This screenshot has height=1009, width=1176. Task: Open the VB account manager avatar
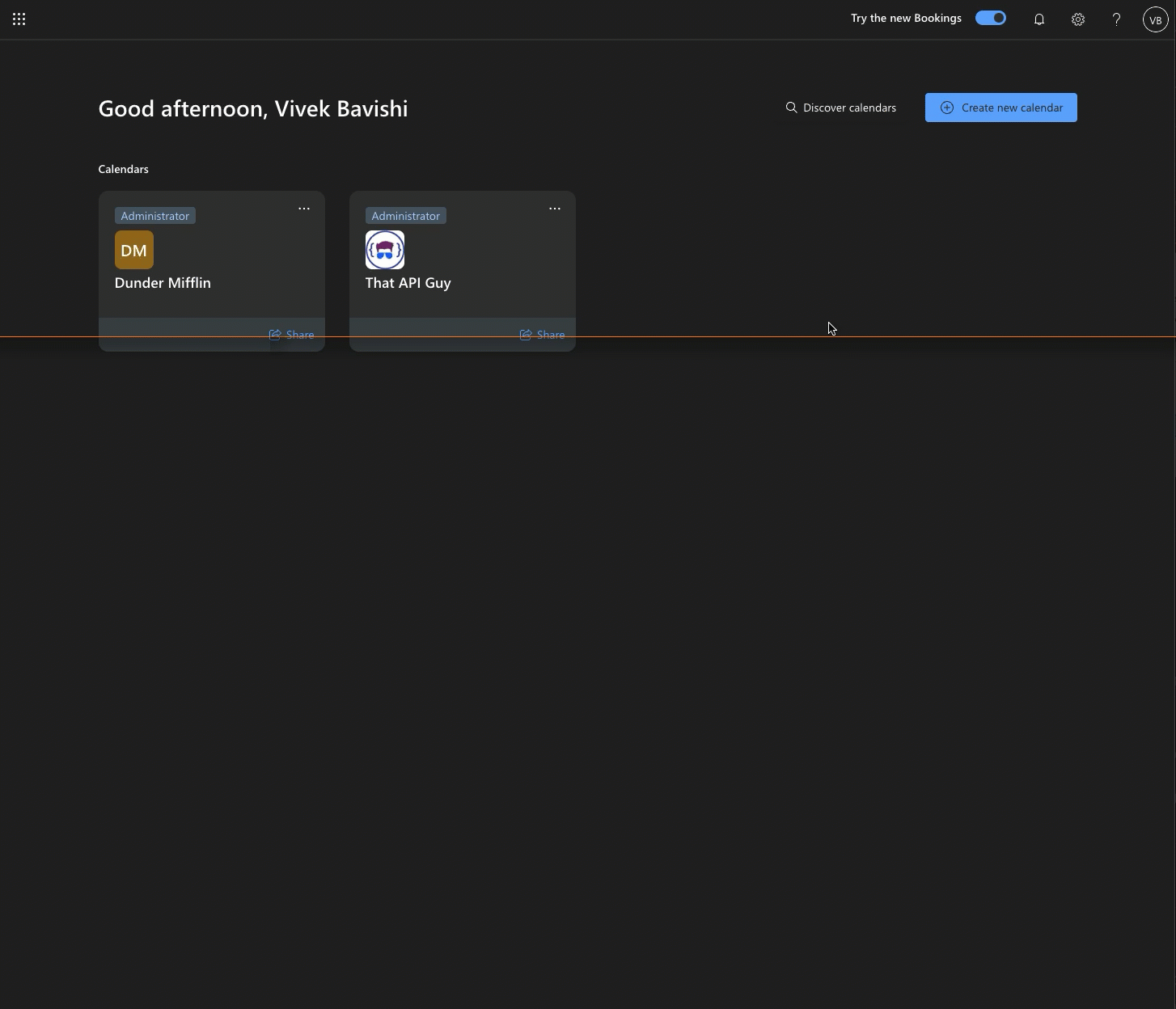[x=1155, y=19]
